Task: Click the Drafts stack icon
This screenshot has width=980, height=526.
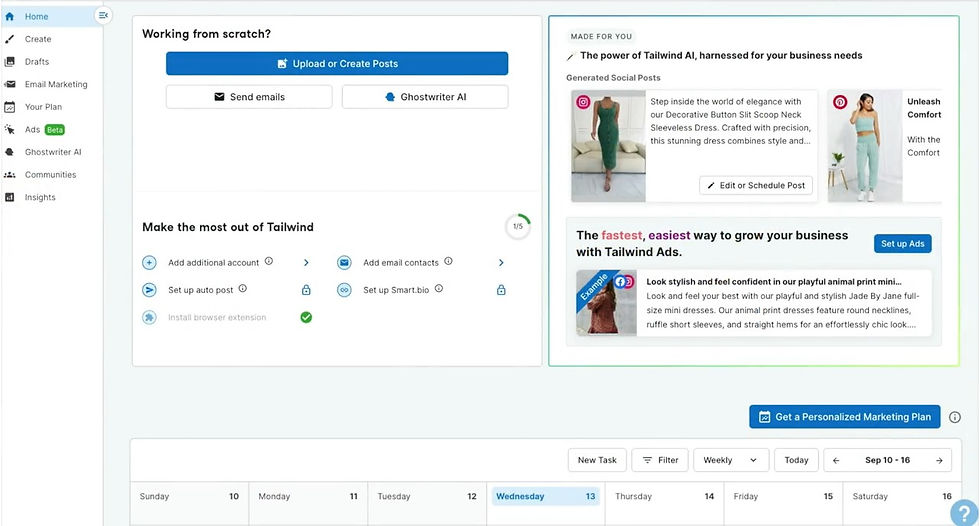Action: tap(9, 61)
